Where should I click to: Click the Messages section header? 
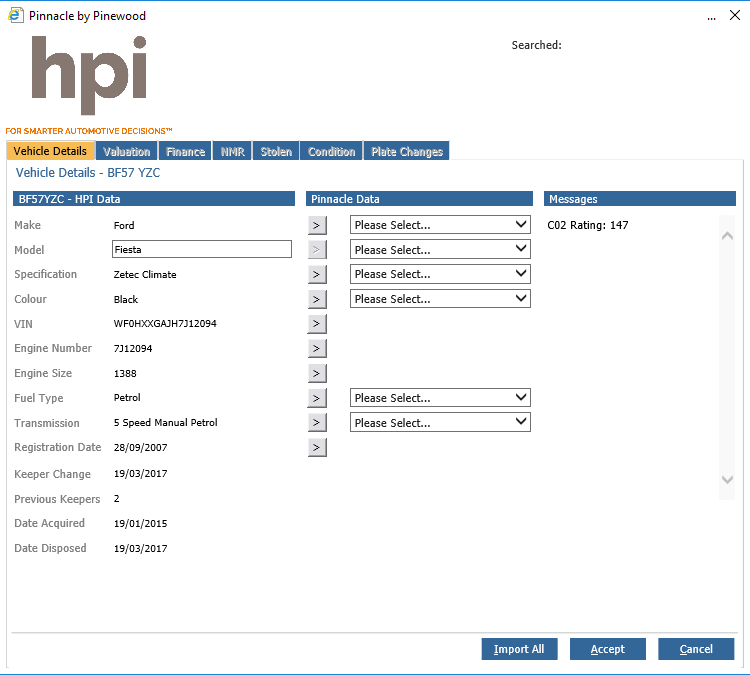(640, 199)
